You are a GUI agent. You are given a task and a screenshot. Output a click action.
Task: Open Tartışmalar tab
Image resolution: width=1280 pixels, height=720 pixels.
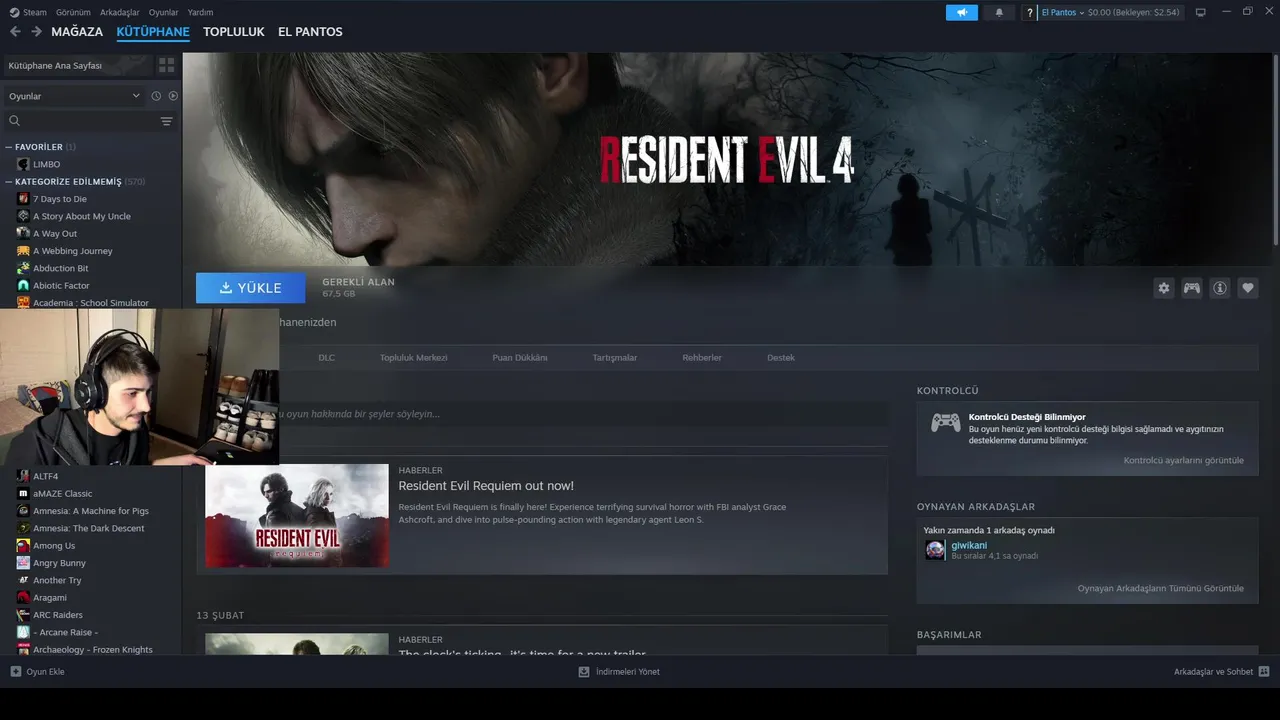(615, 358)
